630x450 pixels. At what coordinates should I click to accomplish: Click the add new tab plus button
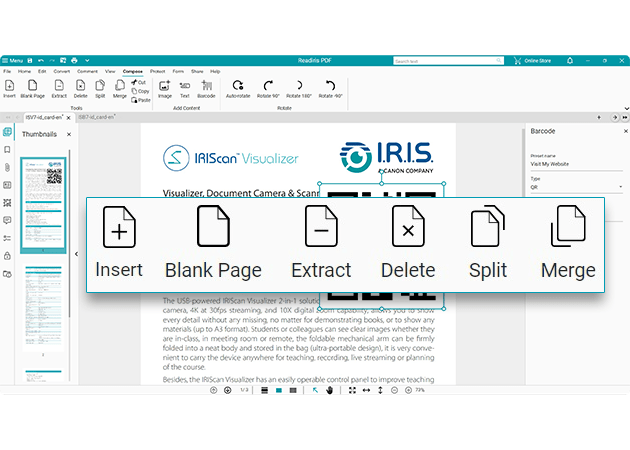599,118
